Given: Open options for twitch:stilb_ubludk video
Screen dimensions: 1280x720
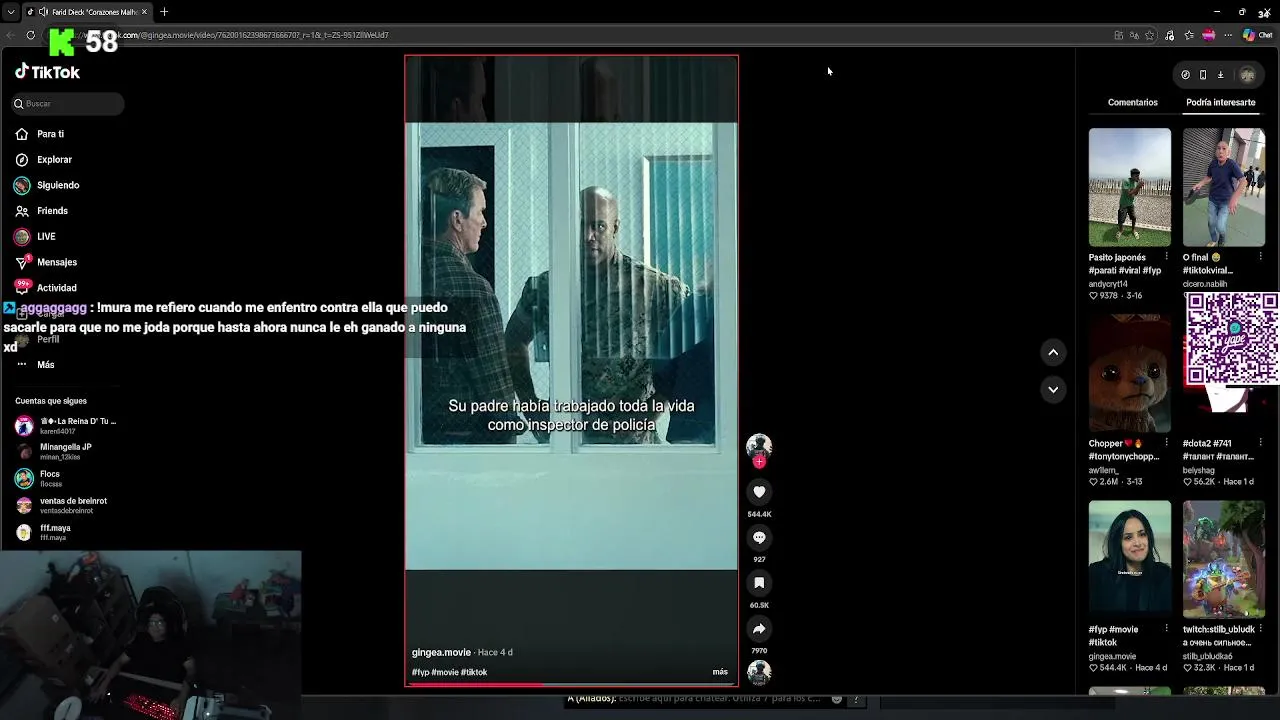Looking at the screenshot, I should click(x=1260, y=629).
